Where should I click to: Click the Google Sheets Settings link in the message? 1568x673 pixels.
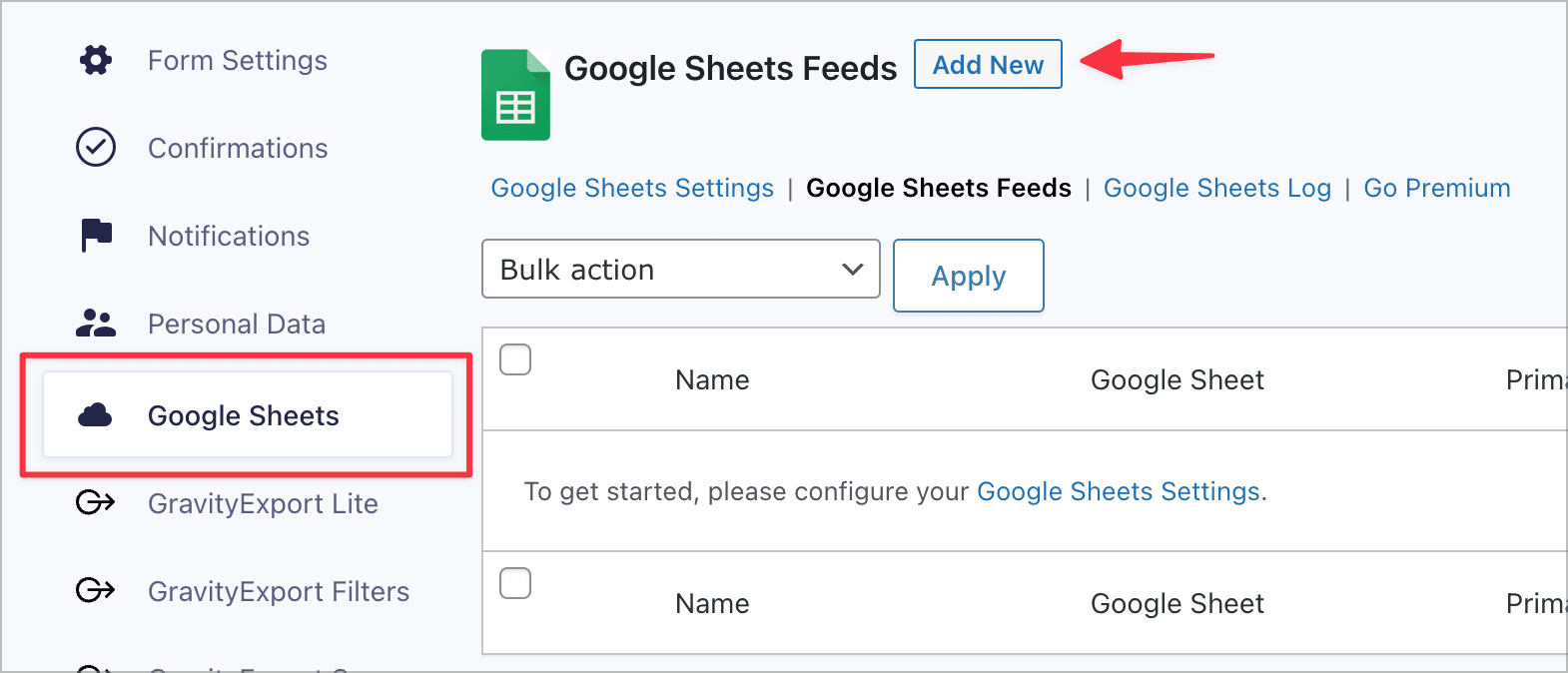pyautogui.click(x=1118, y=491)
